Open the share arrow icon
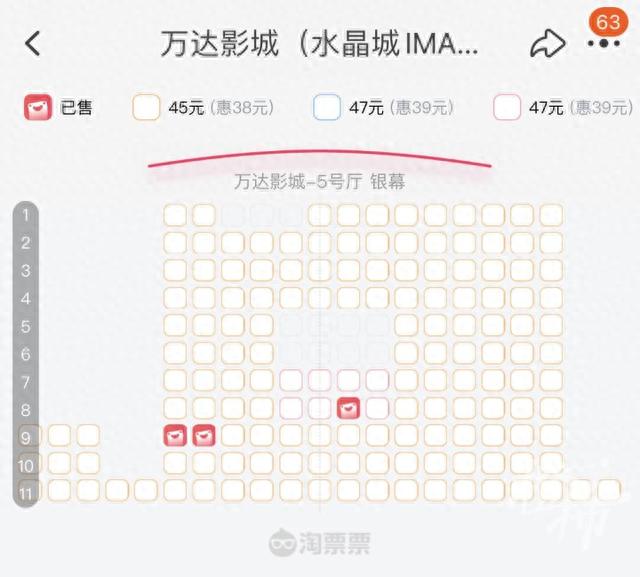The width and height of the screenshot is (640, 577). coord(548,43)
